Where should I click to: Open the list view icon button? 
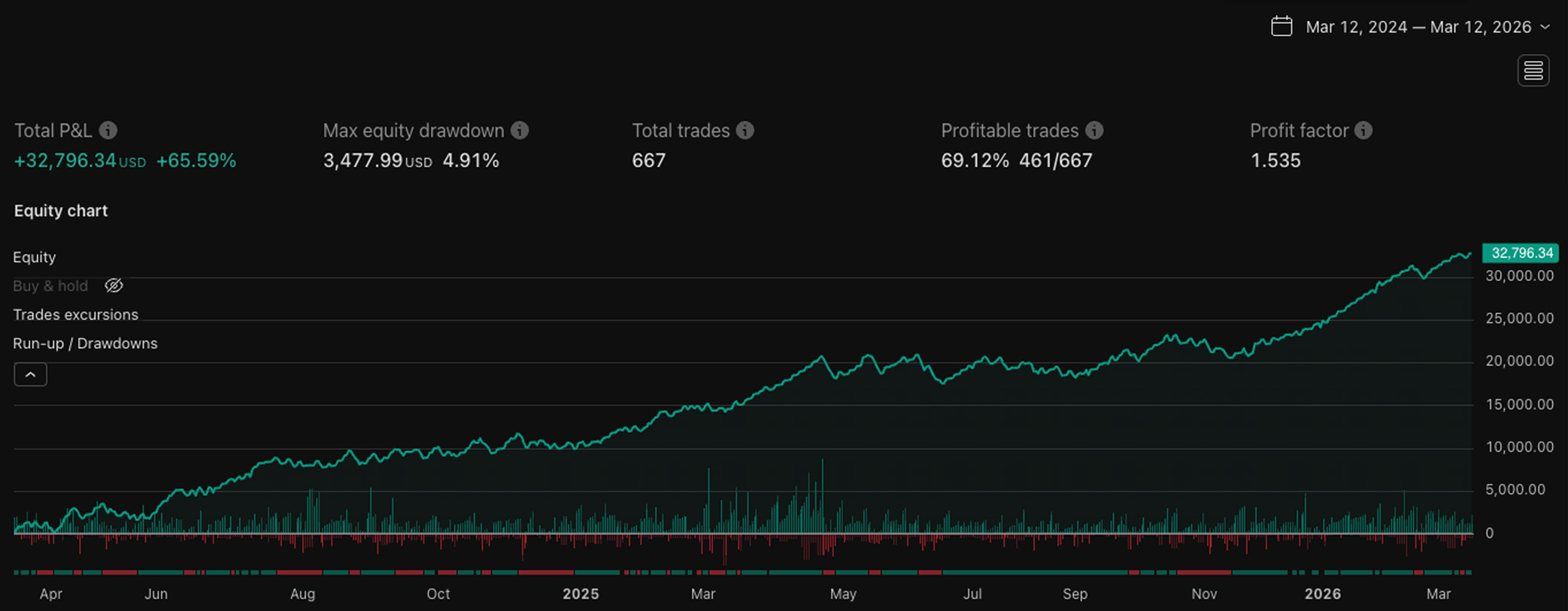[x=1533, y=71]
